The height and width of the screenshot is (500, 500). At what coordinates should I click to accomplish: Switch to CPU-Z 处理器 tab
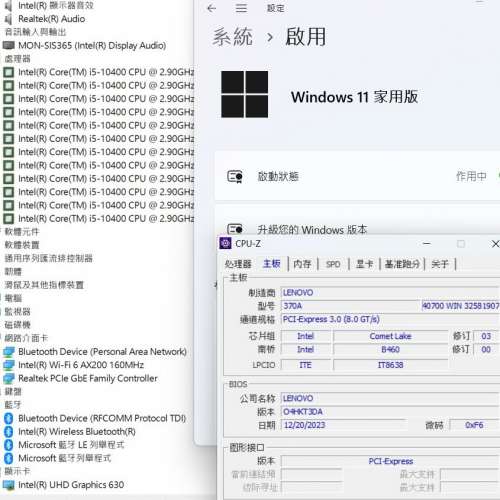tap(238, 264)
